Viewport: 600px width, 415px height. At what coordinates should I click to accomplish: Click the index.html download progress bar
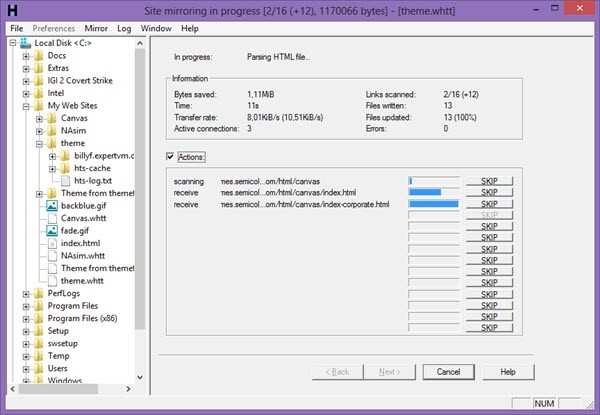434,192
